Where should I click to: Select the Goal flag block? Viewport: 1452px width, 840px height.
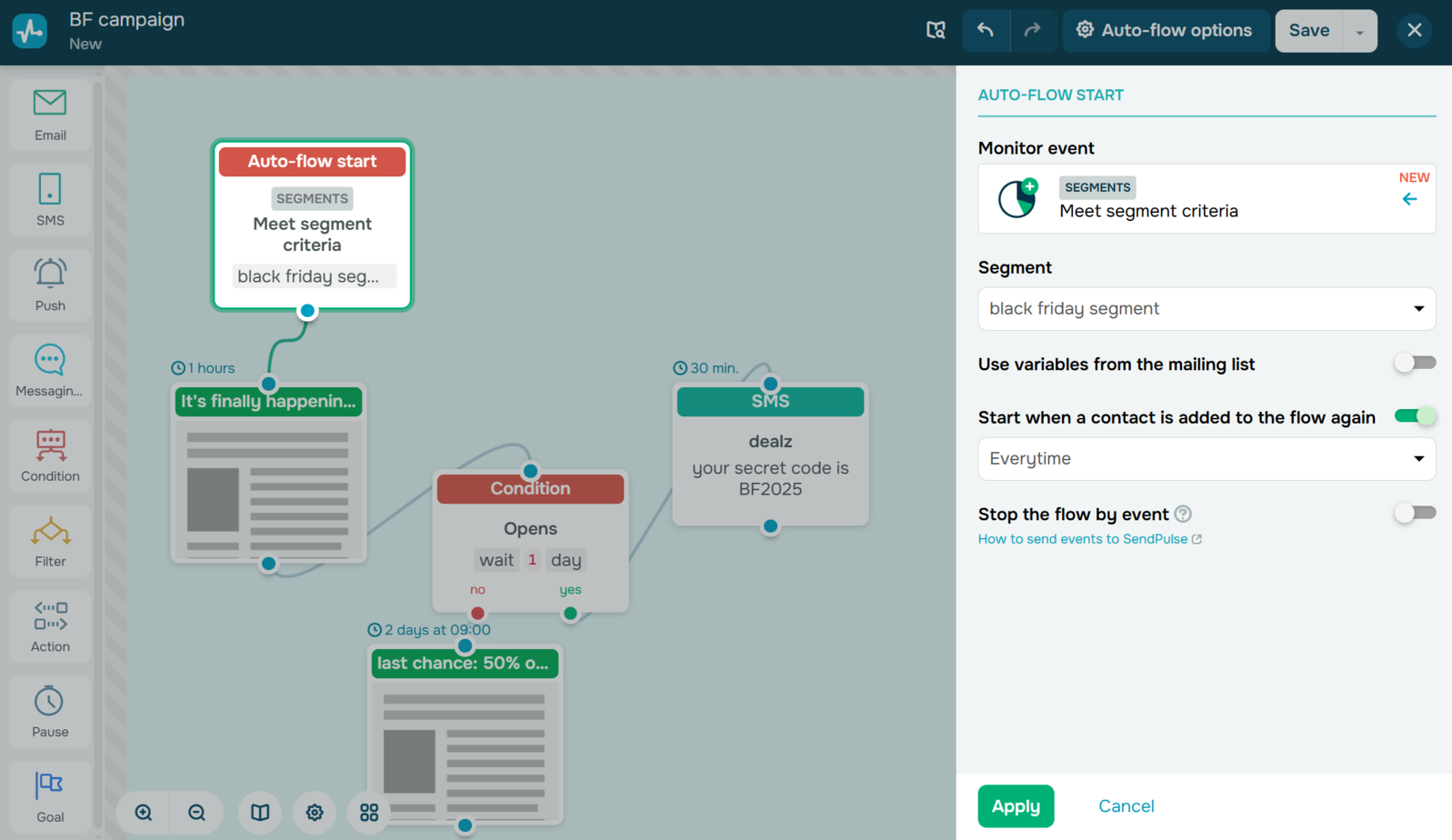50,796
